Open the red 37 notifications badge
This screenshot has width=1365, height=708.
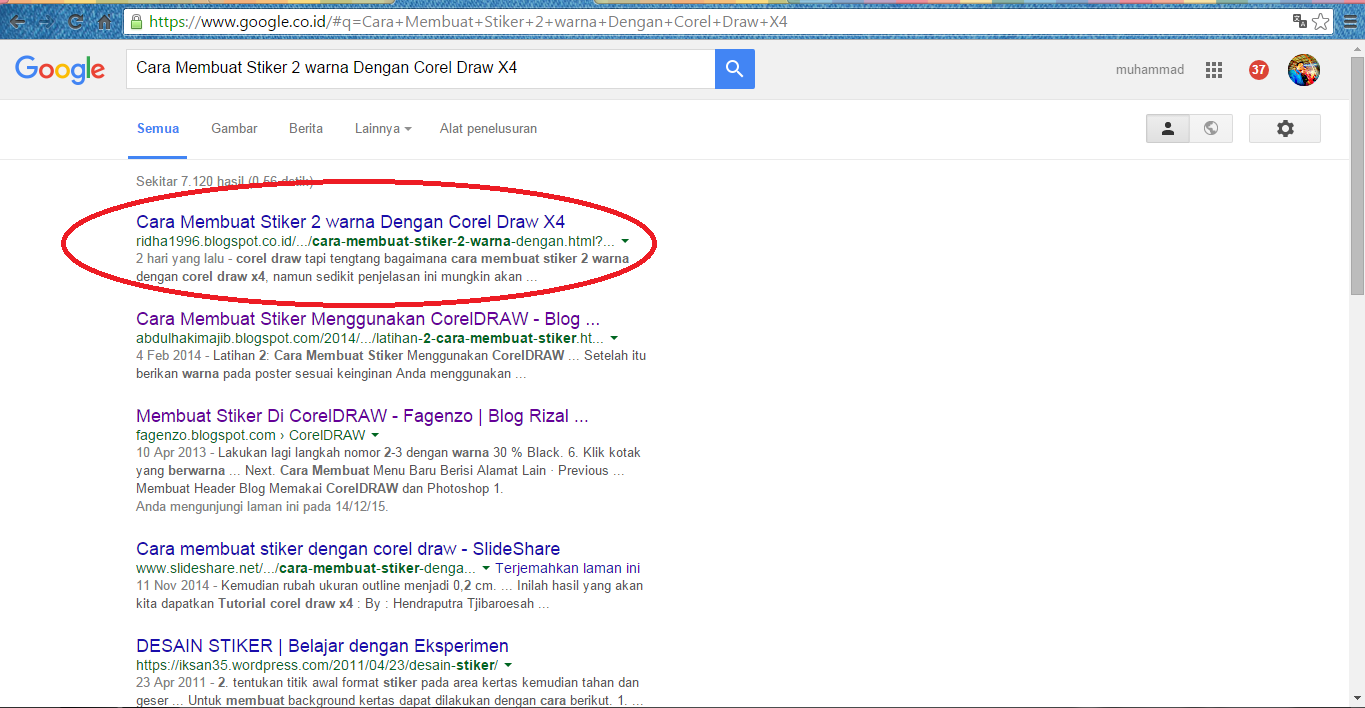tap(1259, 70)
